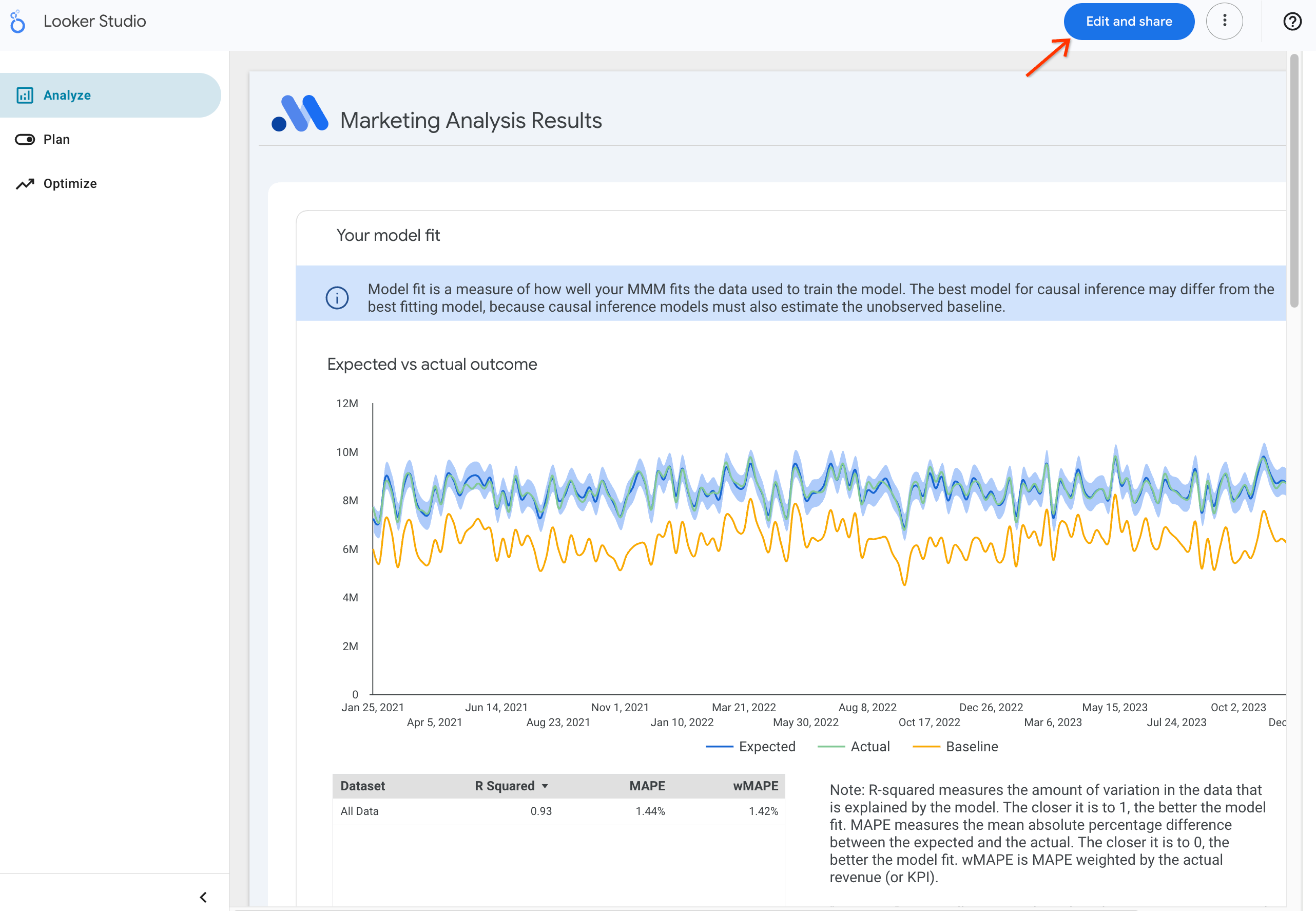
Task: Toggle R Squared column sort arrow
Action: click(x=545, y=787)
